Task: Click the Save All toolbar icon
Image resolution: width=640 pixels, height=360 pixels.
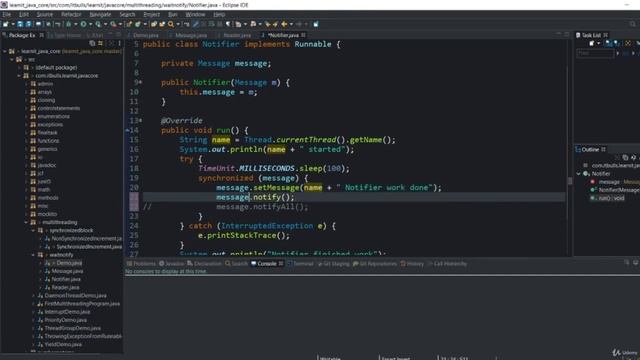Action: 28,24
